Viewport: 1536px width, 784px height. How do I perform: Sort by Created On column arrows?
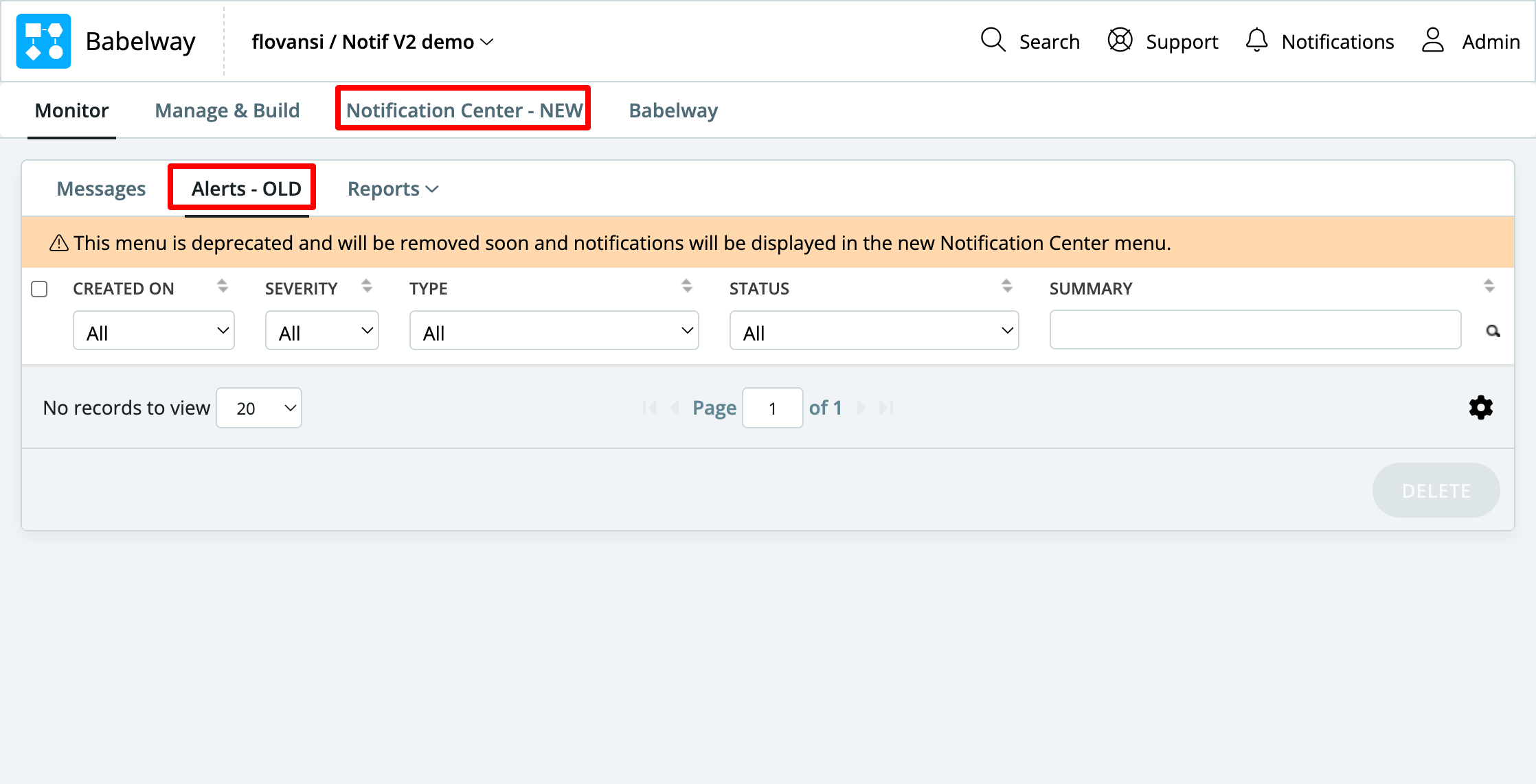tap(222, 286)
